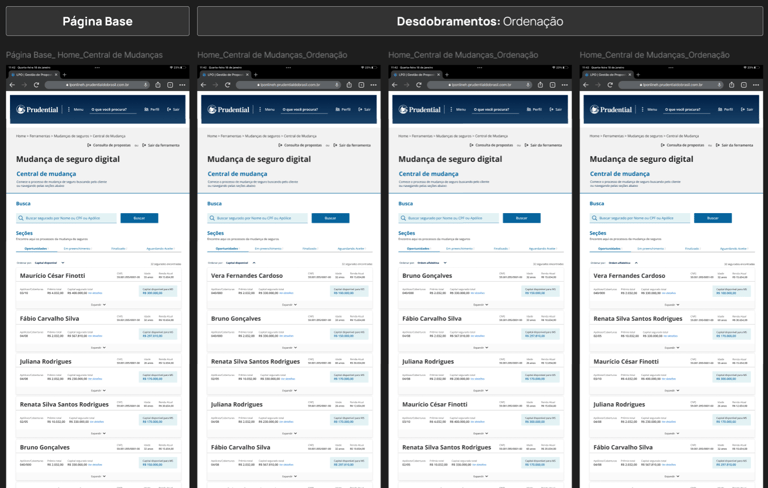Click capital disponível box in Maurício card, Página Base

[158, 291]
